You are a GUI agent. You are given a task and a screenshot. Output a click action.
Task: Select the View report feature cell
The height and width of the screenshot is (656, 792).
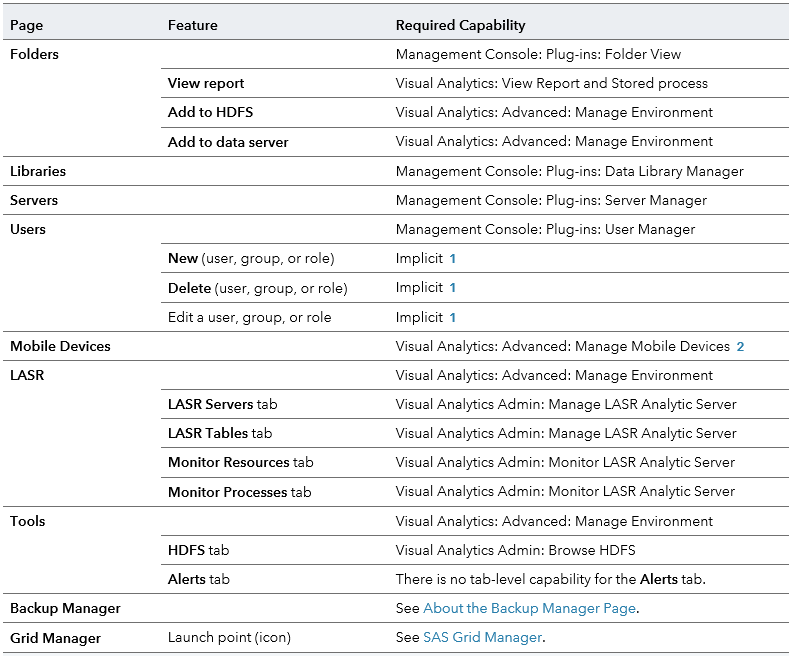coord(206,84)
